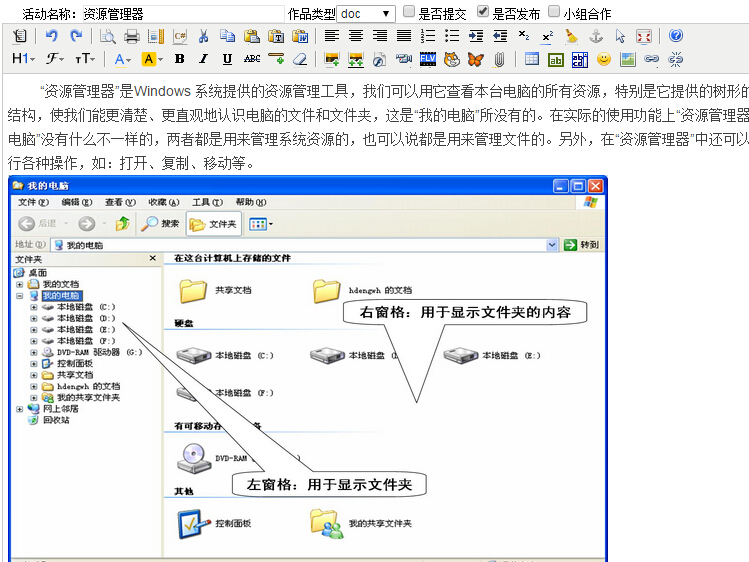Place cursor in the 资源管理器 paragraph text
The height and width of the screenshot is (562, 749).
pos(377,127)
